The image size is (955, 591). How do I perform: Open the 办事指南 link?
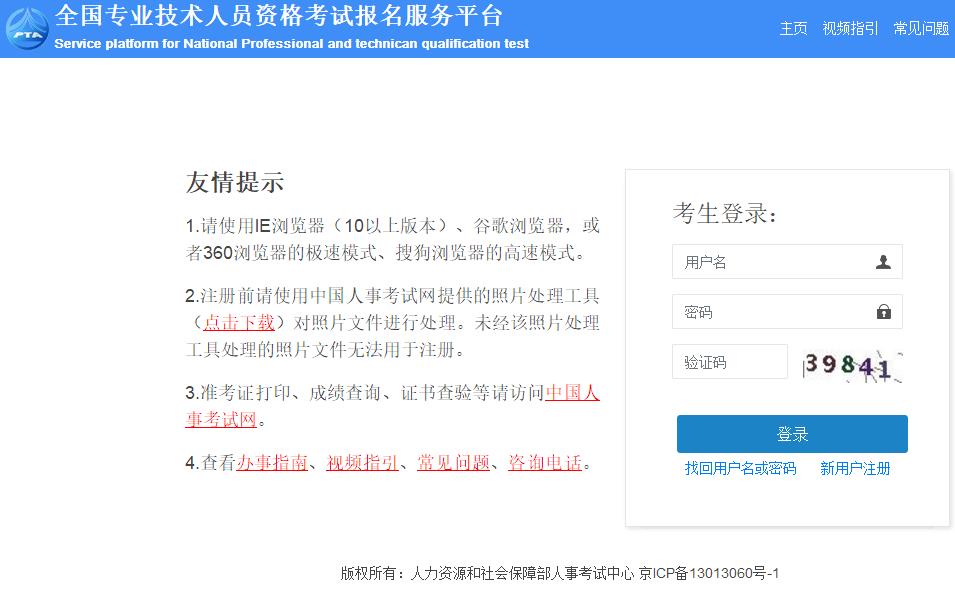click(x=272, y=463)
